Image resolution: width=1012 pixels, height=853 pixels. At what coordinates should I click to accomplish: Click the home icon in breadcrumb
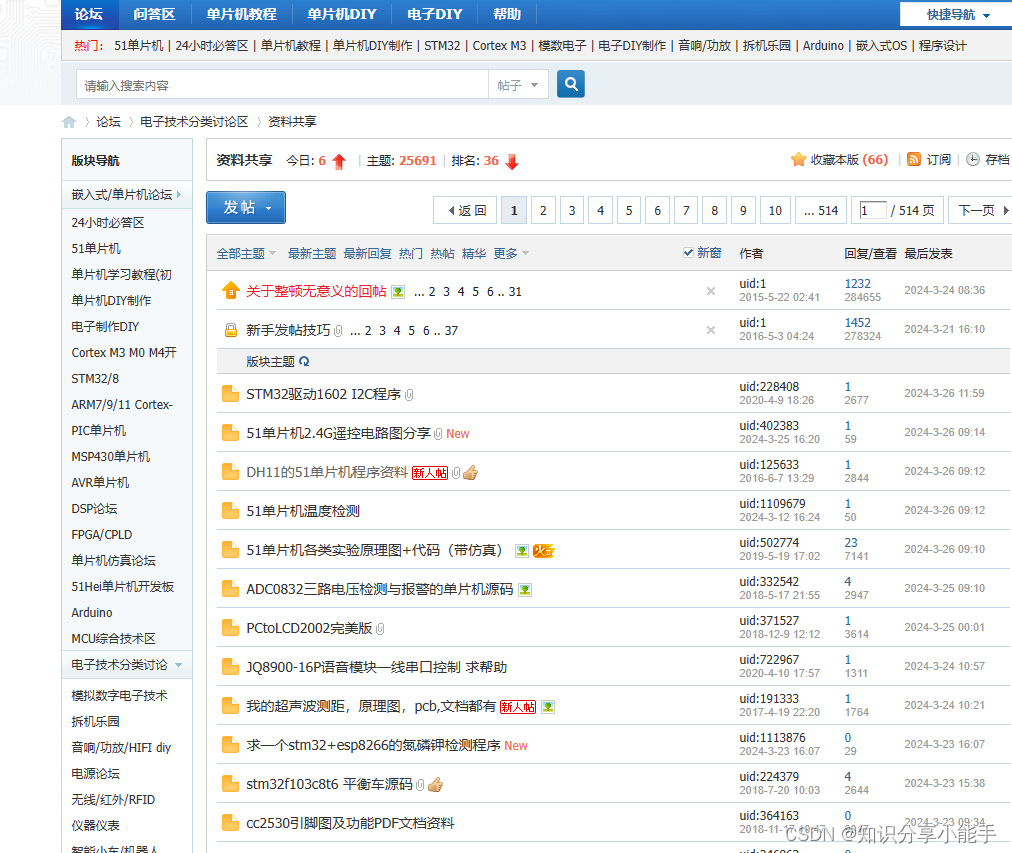(69, 122)
